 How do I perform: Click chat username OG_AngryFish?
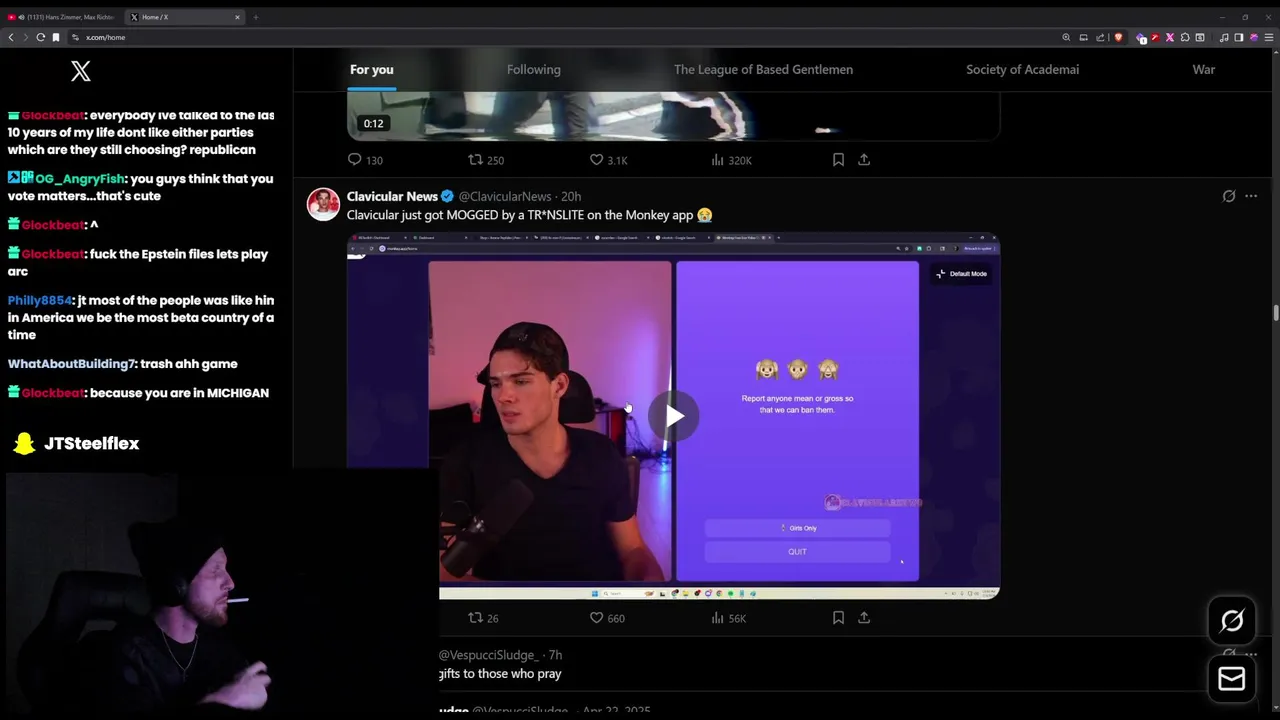coord(79,179)
